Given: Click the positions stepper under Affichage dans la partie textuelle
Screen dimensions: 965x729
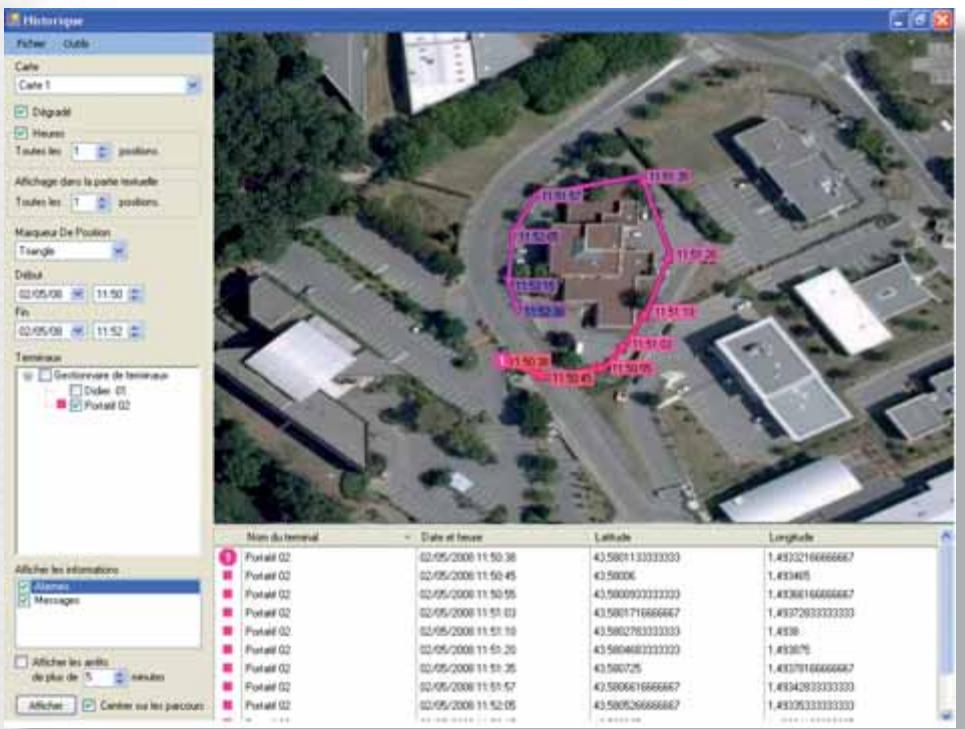Looking at the screenshot, I should click(103, 202).
